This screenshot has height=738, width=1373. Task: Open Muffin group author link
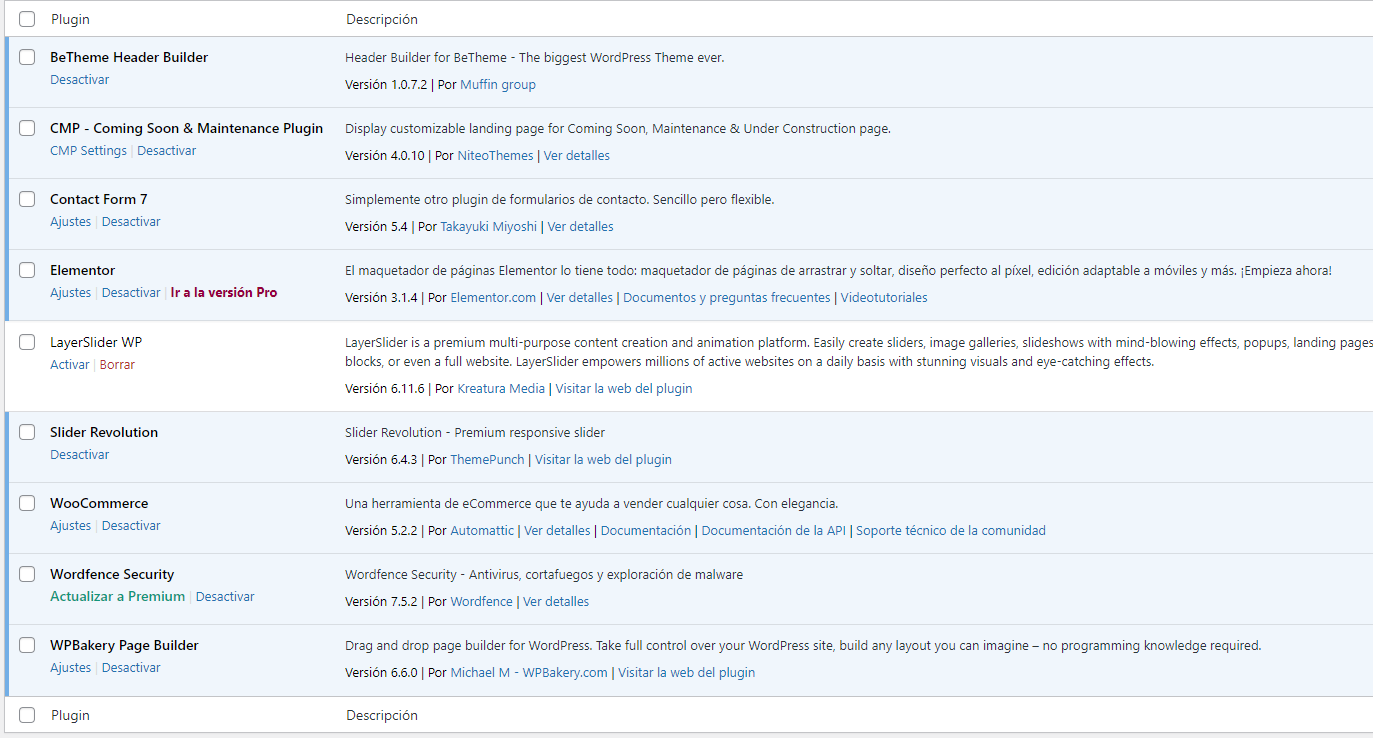click(498, 85)
